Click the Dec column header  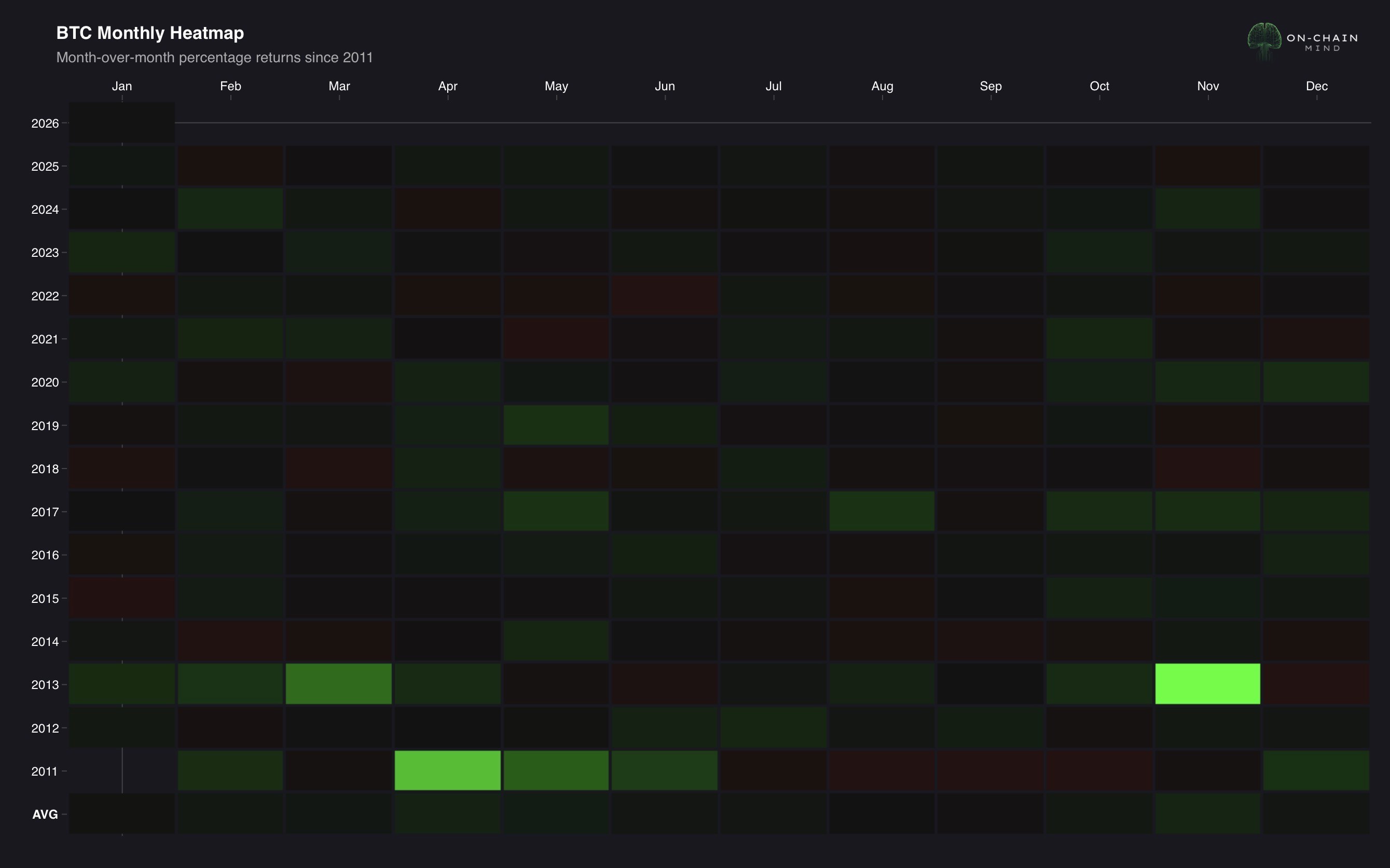click(1316, 86)
